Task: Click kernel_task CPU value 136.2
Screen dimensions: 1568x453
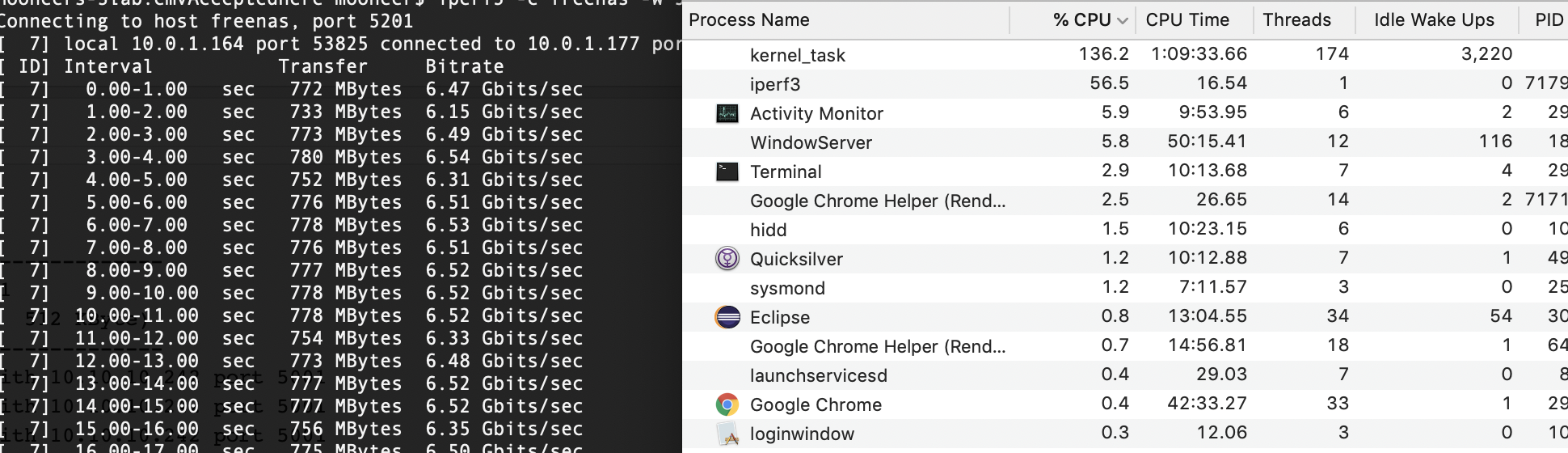Action: pyautogui.click(x=1103, y=53)
